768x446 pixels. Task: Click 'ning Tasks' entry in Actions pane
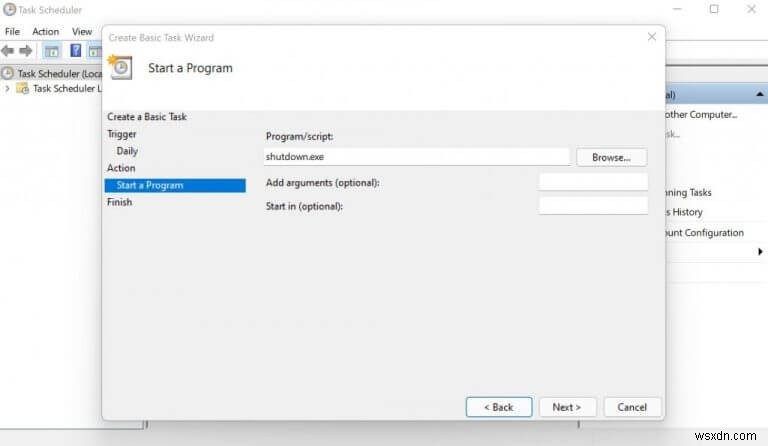pos(688,192)
